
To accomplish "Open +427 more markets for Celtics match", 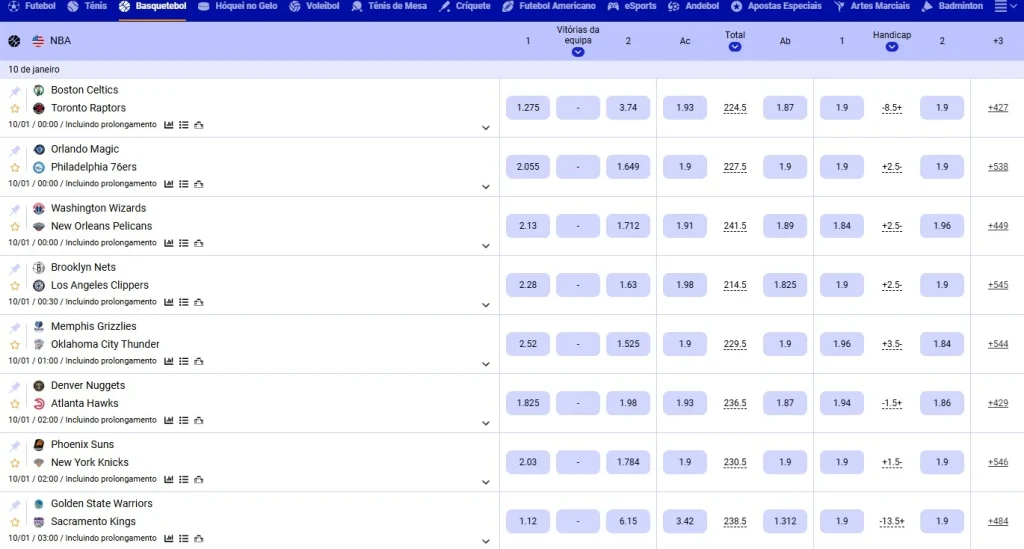I will (997, 108).
